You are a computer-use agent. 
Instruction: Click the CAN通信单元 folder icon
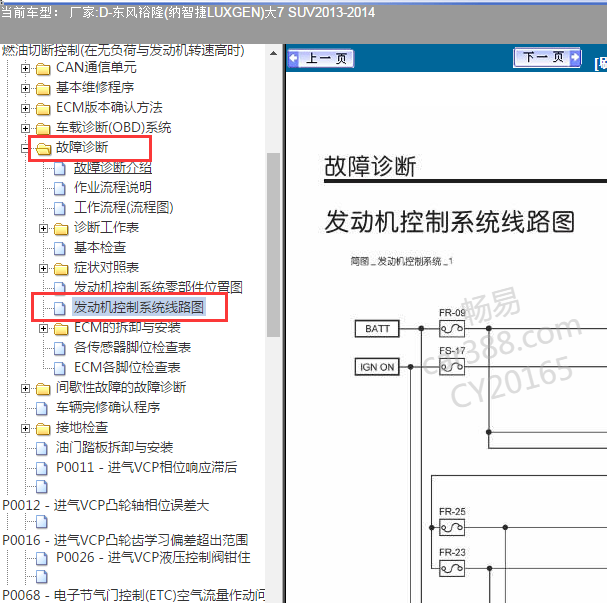43,69
